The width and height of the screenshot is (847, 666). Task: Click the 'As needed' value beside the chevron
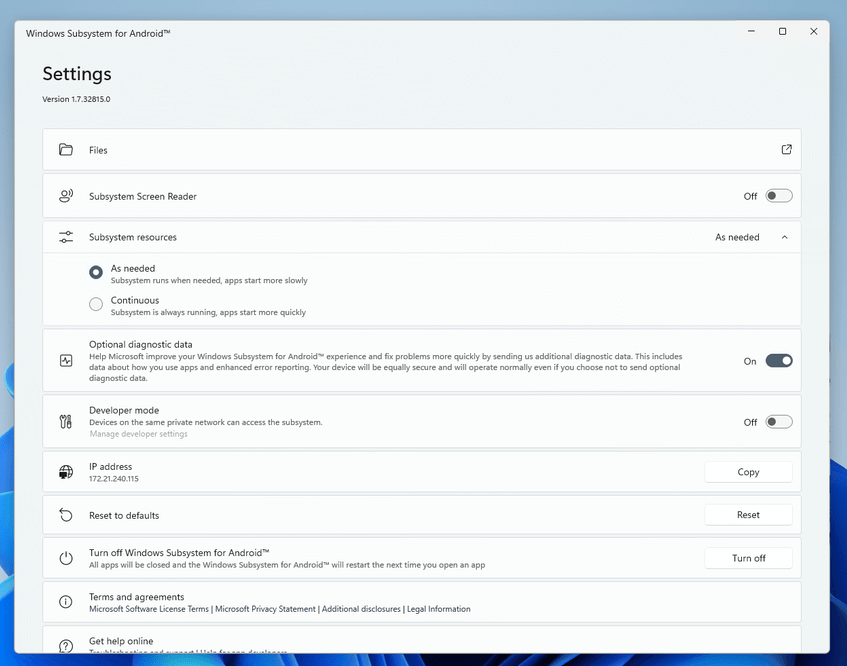coord(737,237)
